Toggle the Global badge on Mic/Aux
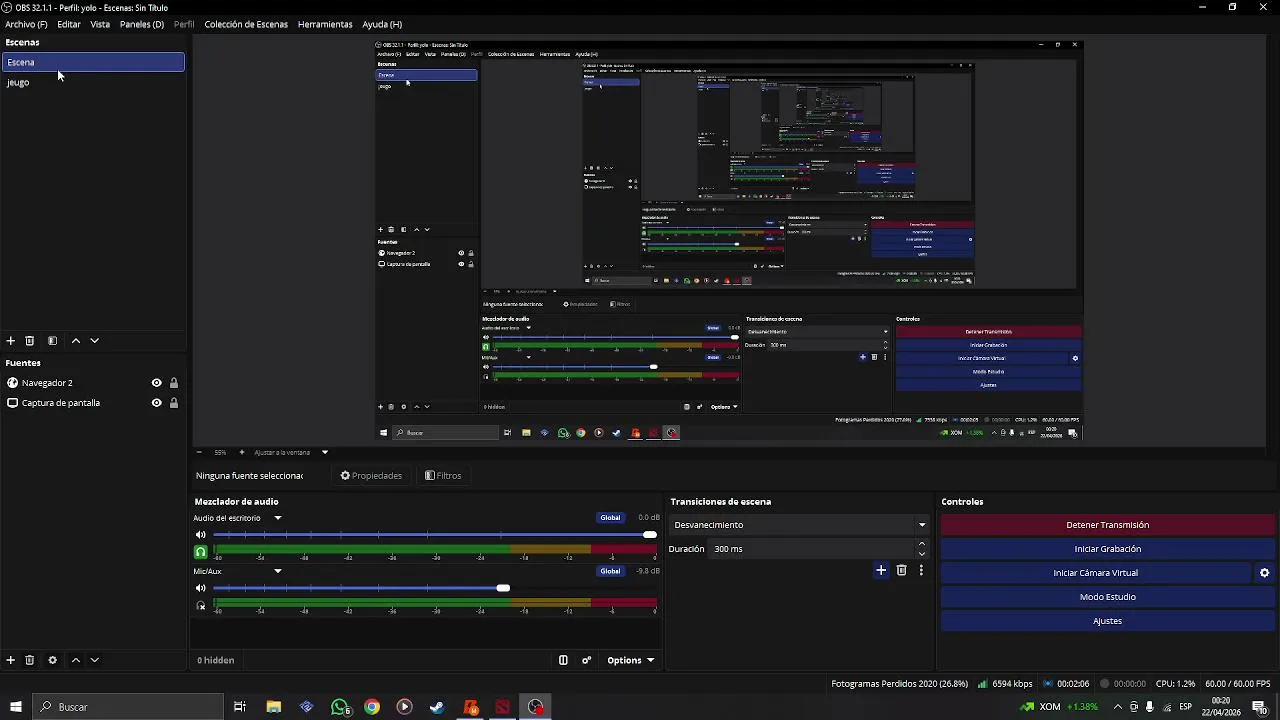Screen dimensions: 1280x720 click(610, 571)
